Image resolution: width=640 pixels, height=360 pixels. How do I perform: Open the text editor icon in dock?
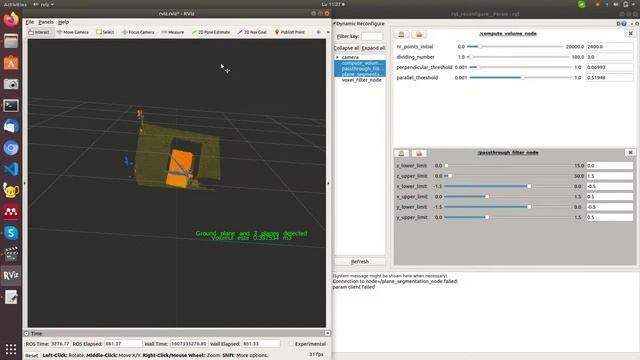coord(11,297)
